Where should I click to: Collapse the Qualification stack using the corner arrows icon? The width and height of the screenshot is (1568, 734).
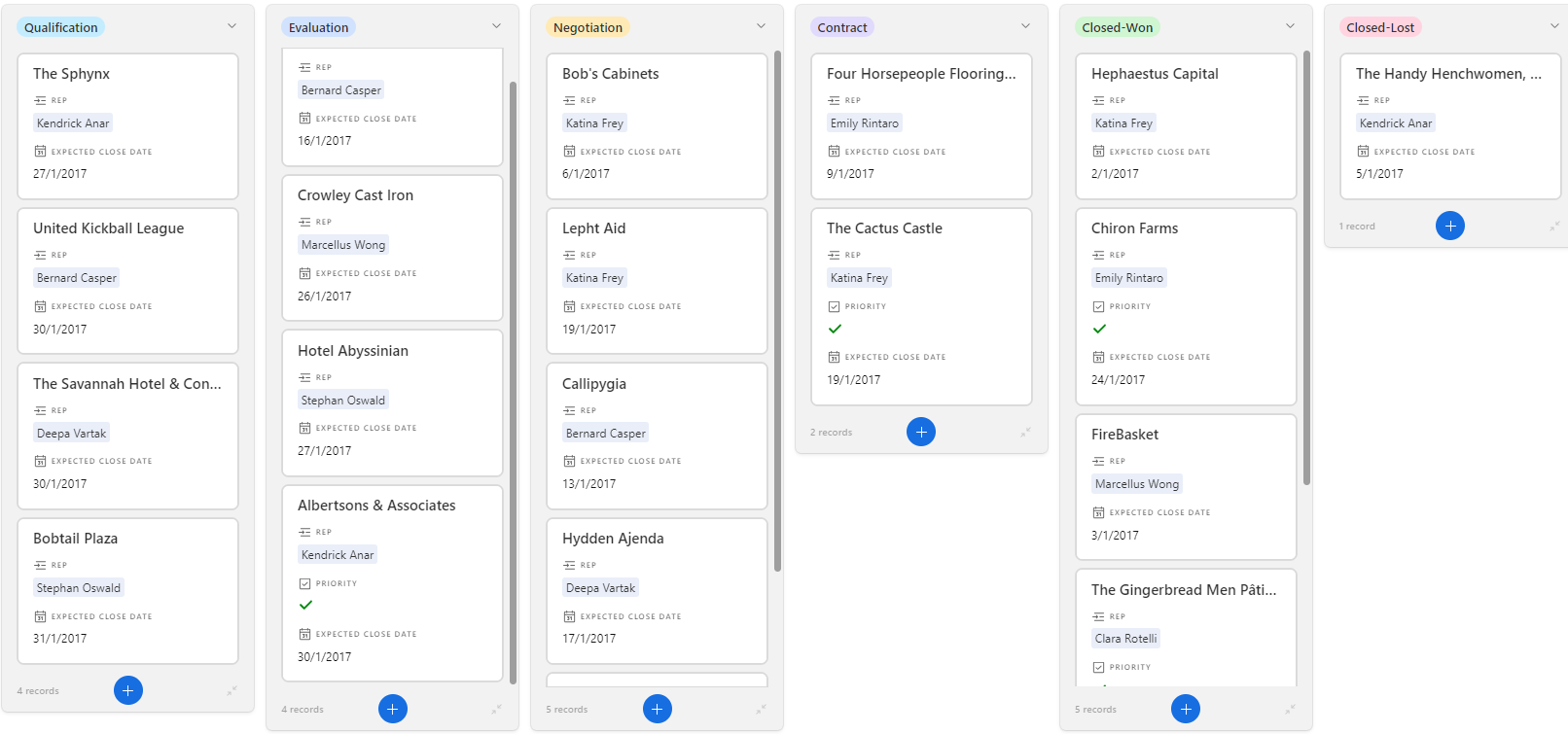click(x=232, y=690)
